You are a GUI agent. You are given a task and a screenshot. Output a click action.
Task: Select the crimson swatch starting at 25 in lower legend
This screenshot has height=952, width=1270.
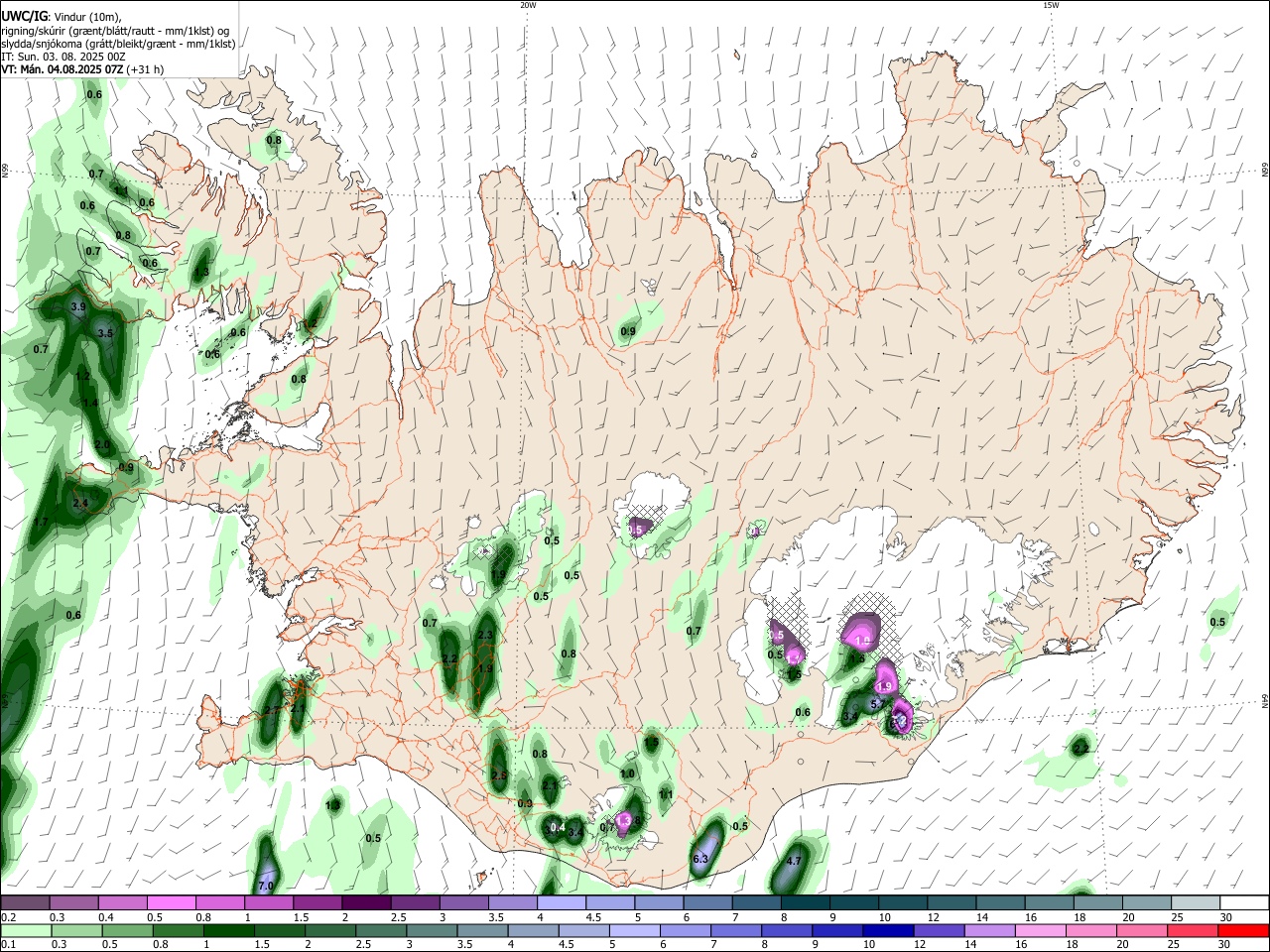click(x=1195, y=930)
